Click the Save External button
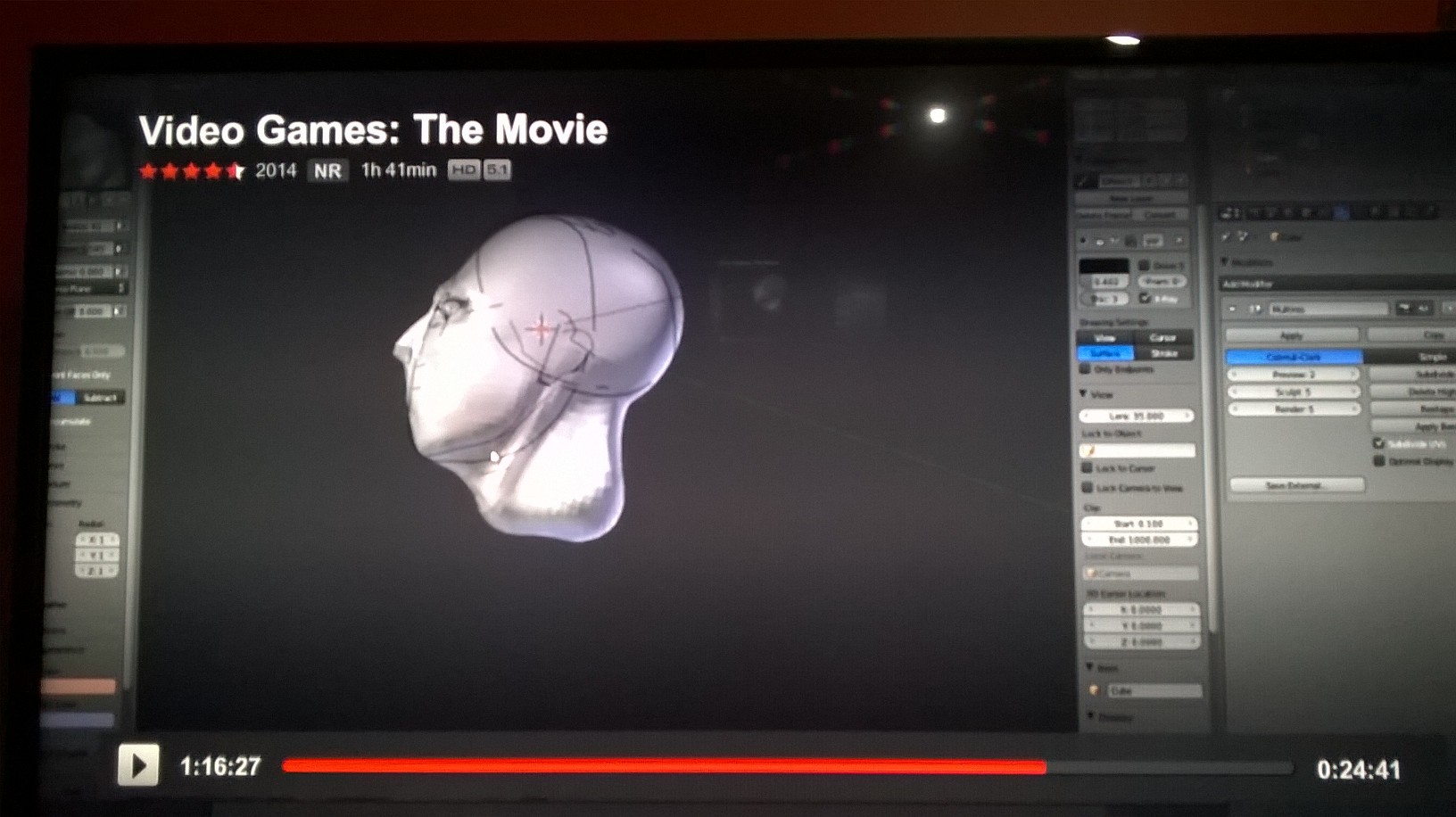Image resolution: width=1456 pixels, height=817 pixels. point(1297,485)
